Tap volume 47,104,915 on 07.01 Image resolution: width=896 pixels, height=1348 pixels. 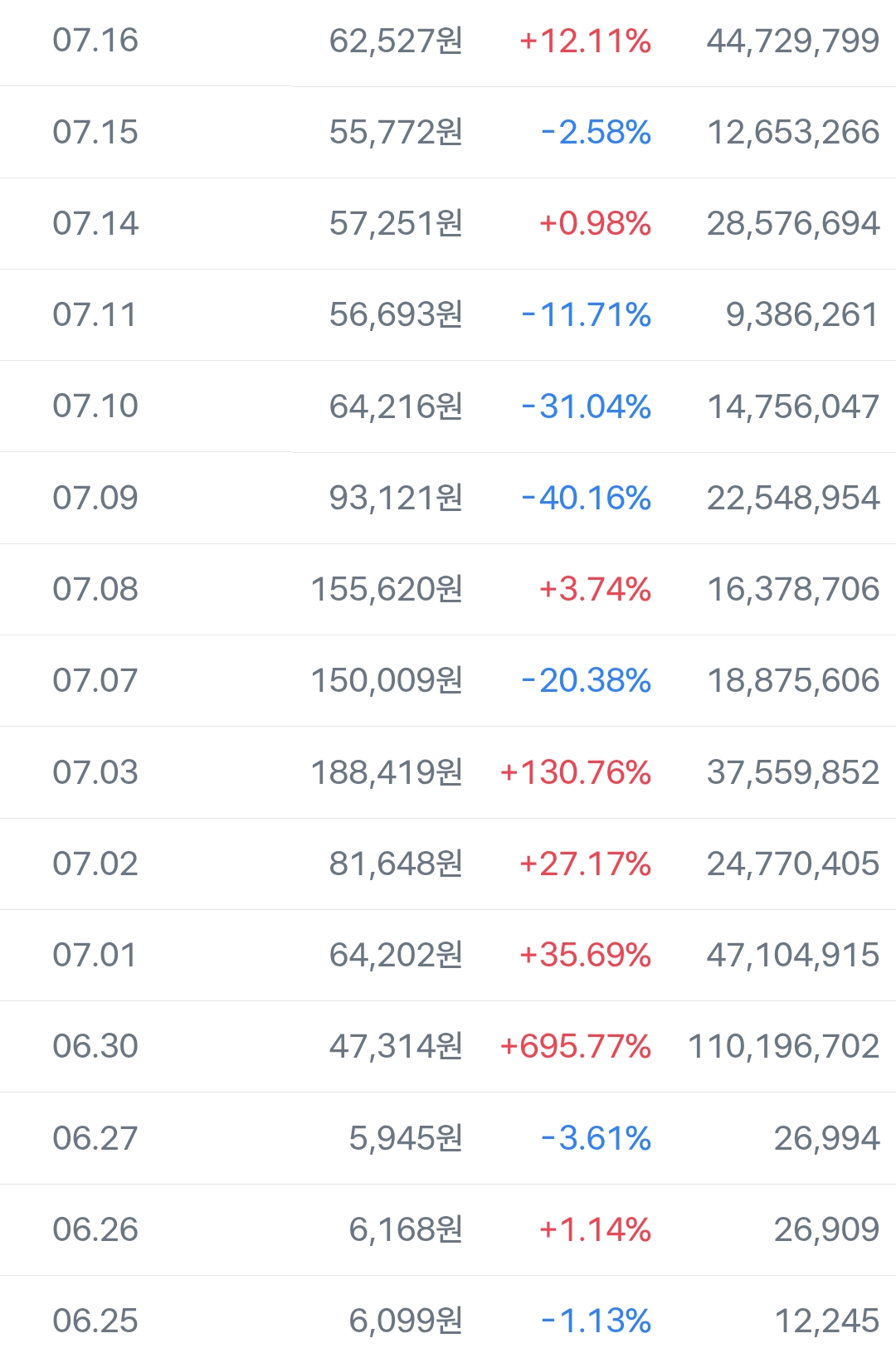pyautogui.click(x=793, y=955)
